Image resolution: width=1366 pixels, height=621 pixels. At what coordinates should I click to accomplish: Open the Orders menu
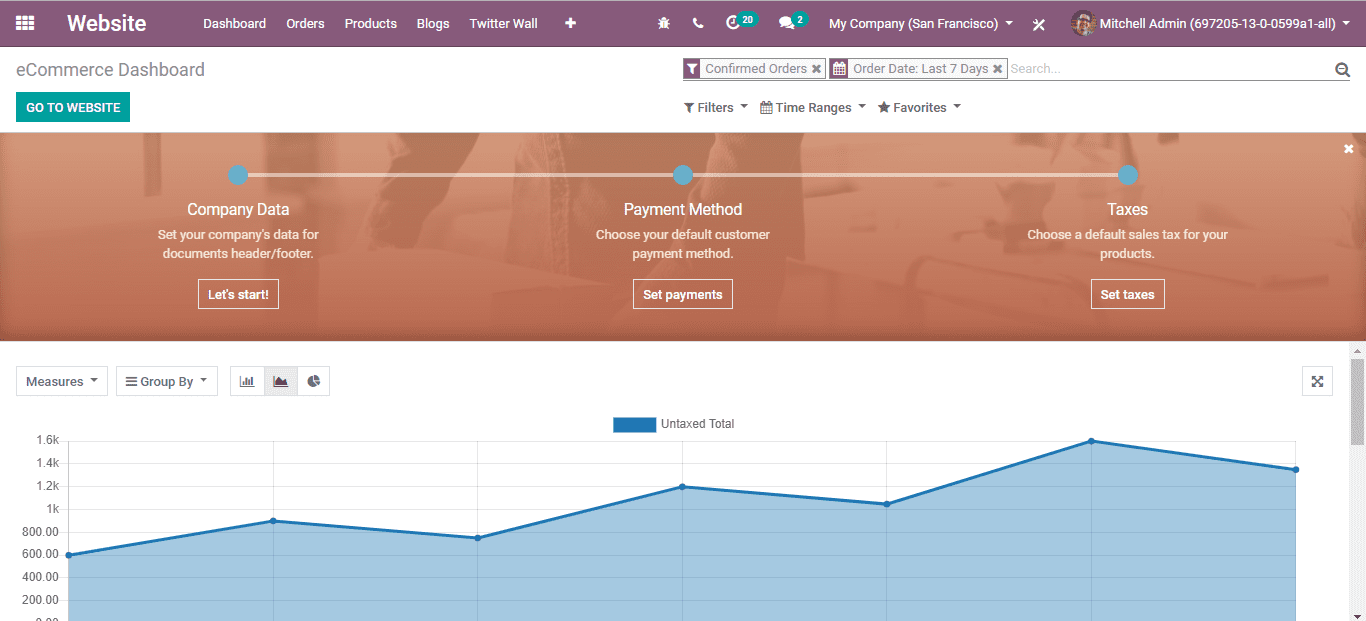pos(305,23)
